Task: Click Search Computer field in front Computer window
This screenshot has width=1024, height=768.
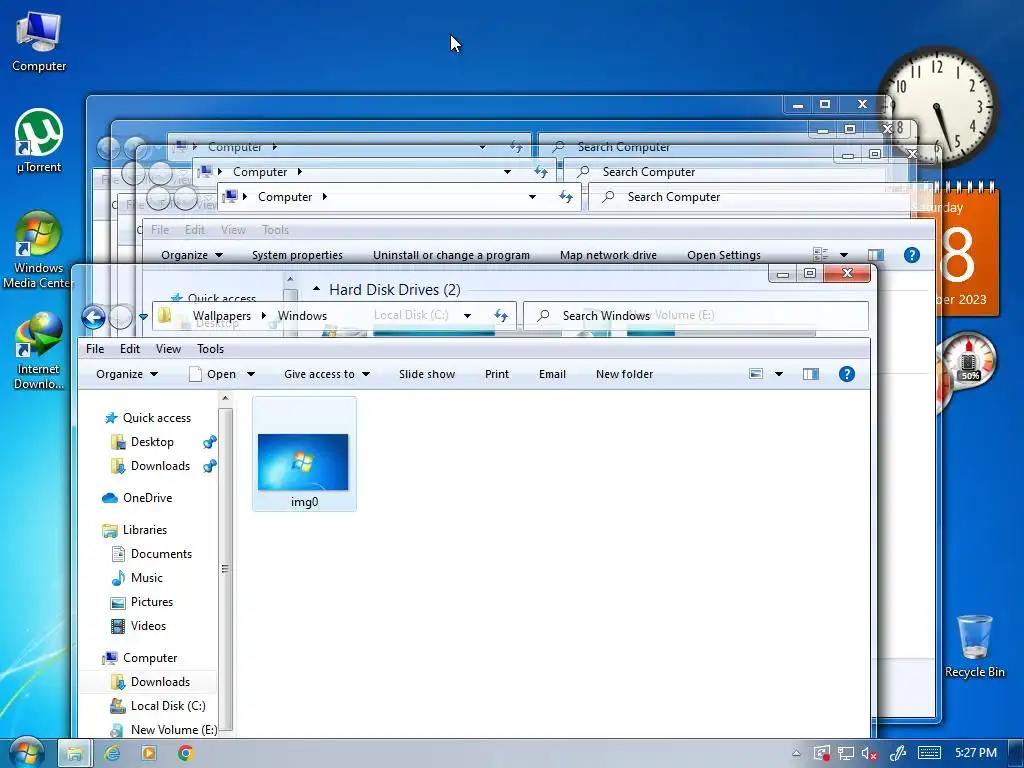Action: [x=748, y=197]
